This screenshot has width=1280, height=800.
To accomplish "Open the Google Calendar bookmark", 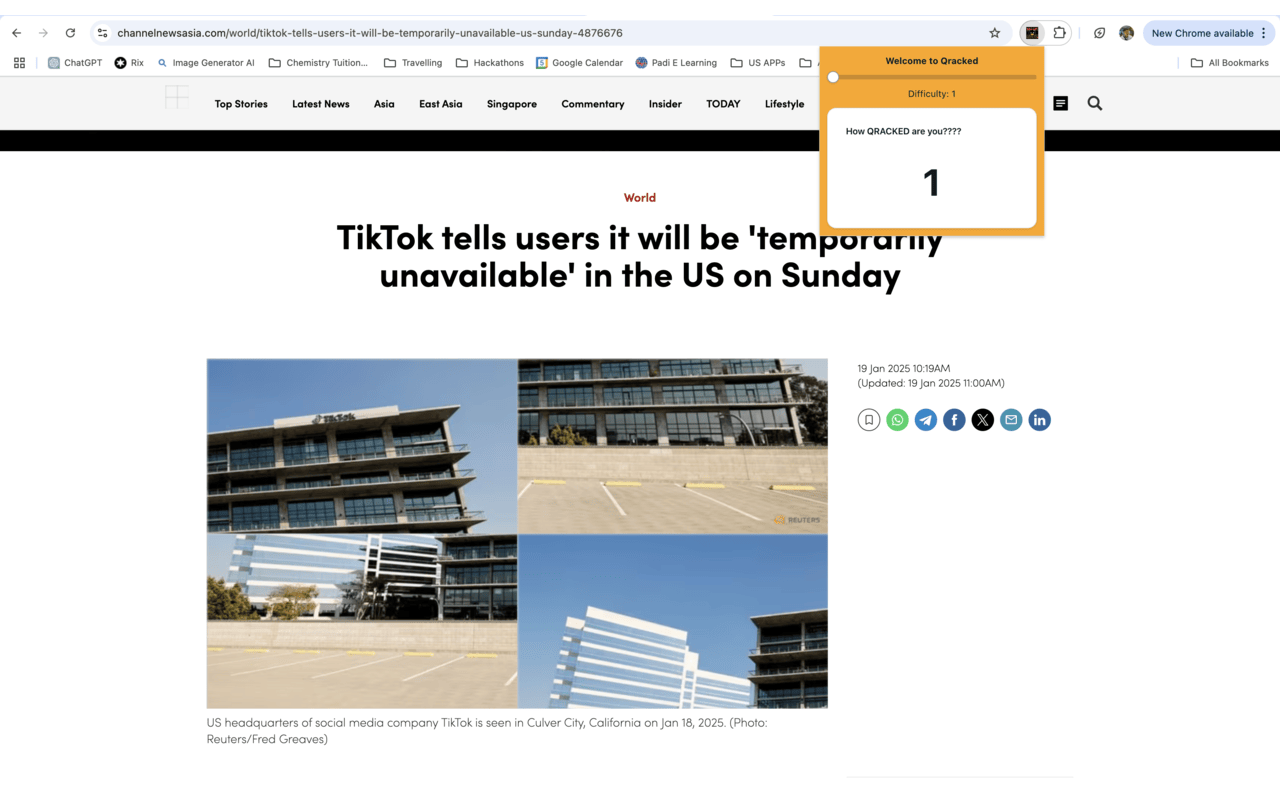I will pos(579,62).
